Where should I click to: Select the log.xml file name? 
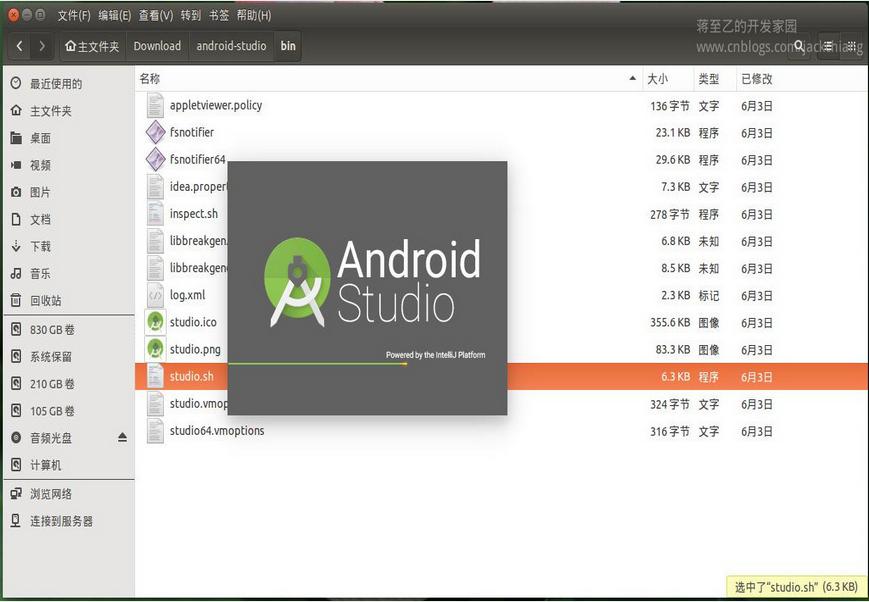187,295
